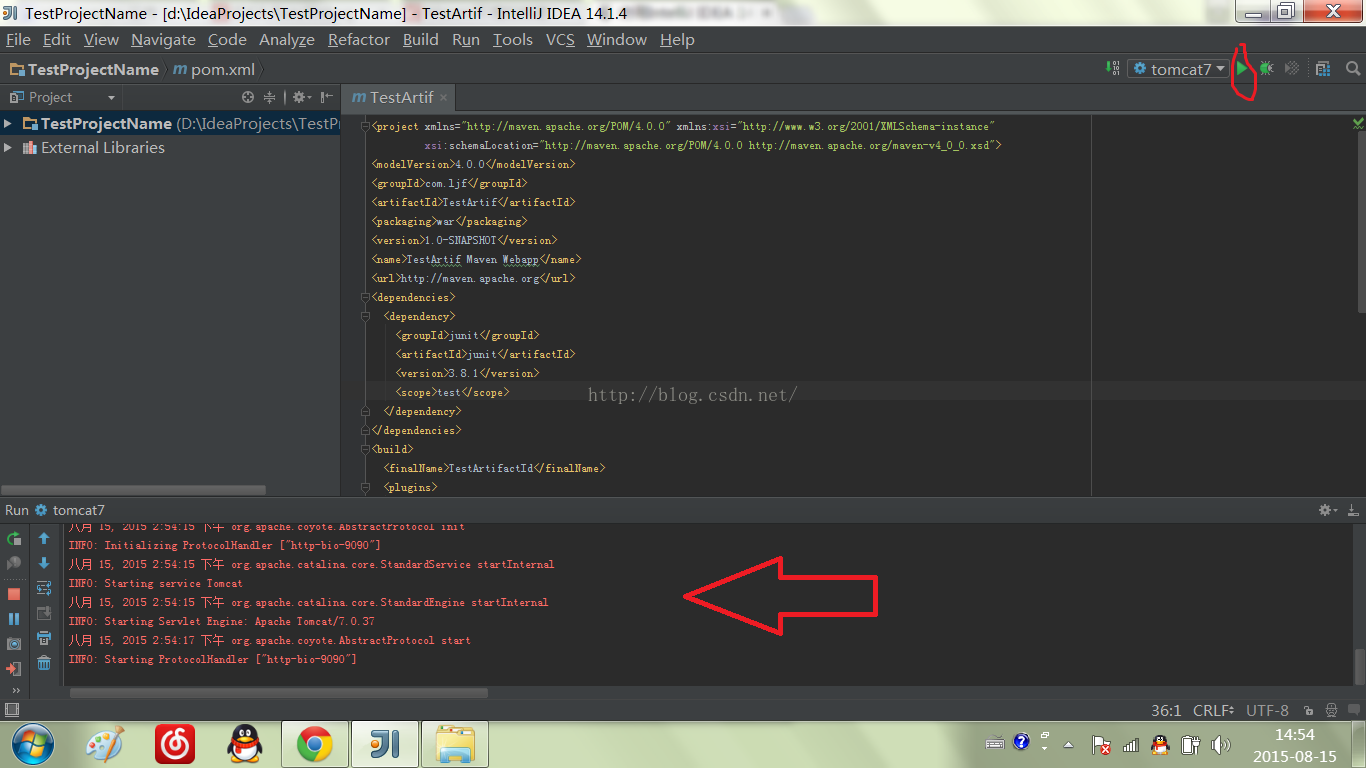Open Run panel gear settings menu
The height and width of the screenshot is (768, 1366).
[x=1328, y=510]
